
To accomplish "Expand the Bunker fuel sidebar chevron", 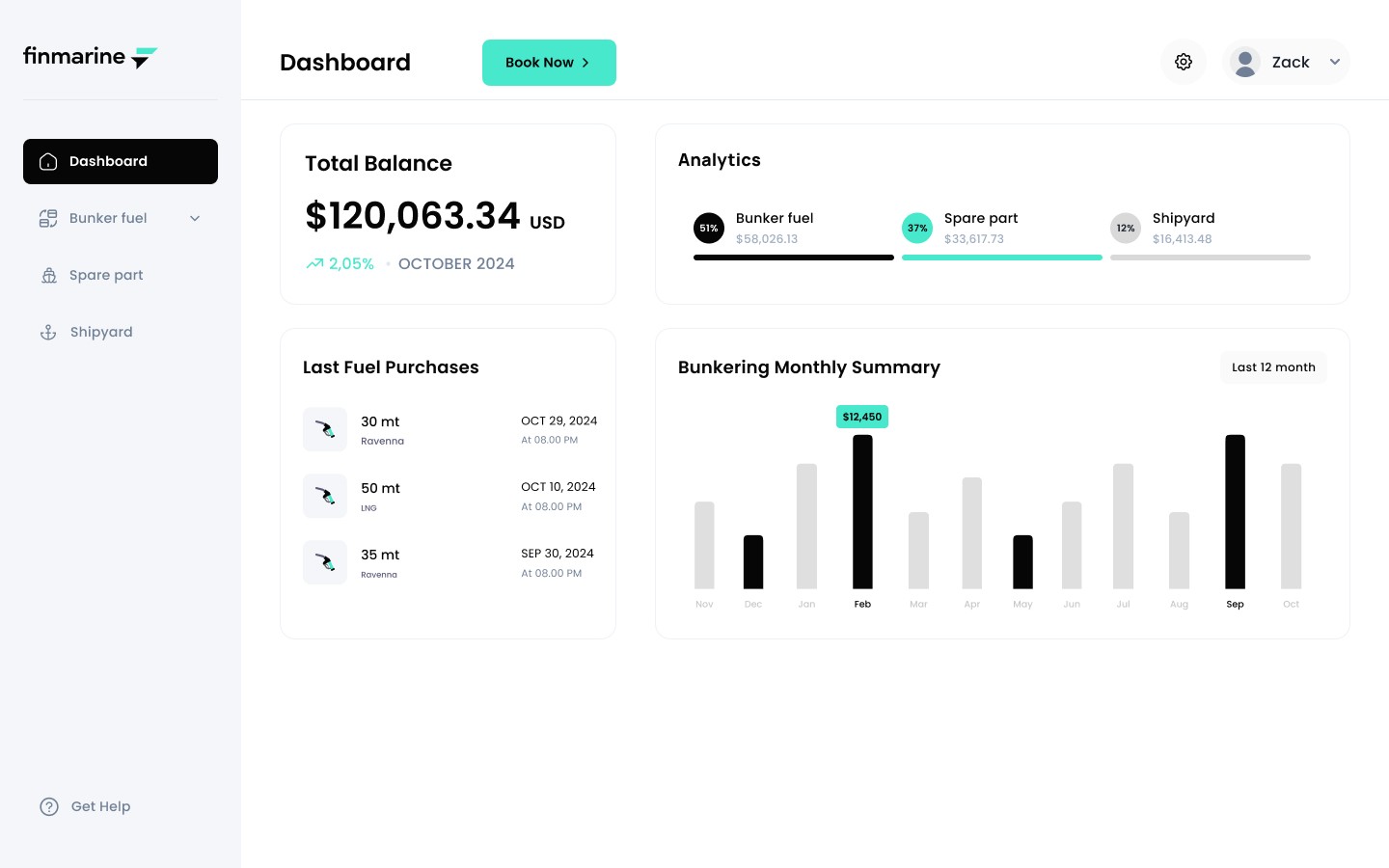I will click(195, 218).
